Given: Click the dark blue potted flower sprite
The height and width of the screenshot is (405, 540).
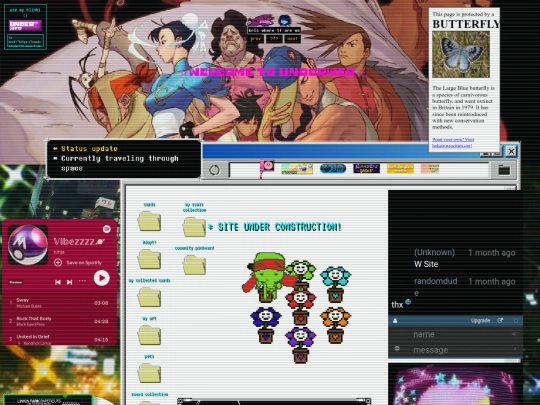Looking at the screenshot, I should coord(266,325).
